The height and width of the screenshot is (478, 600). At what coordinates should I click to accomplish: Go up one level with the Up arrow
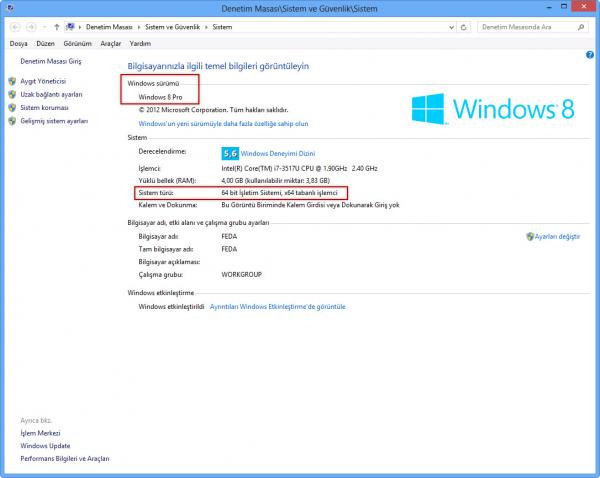pos(57,27)
